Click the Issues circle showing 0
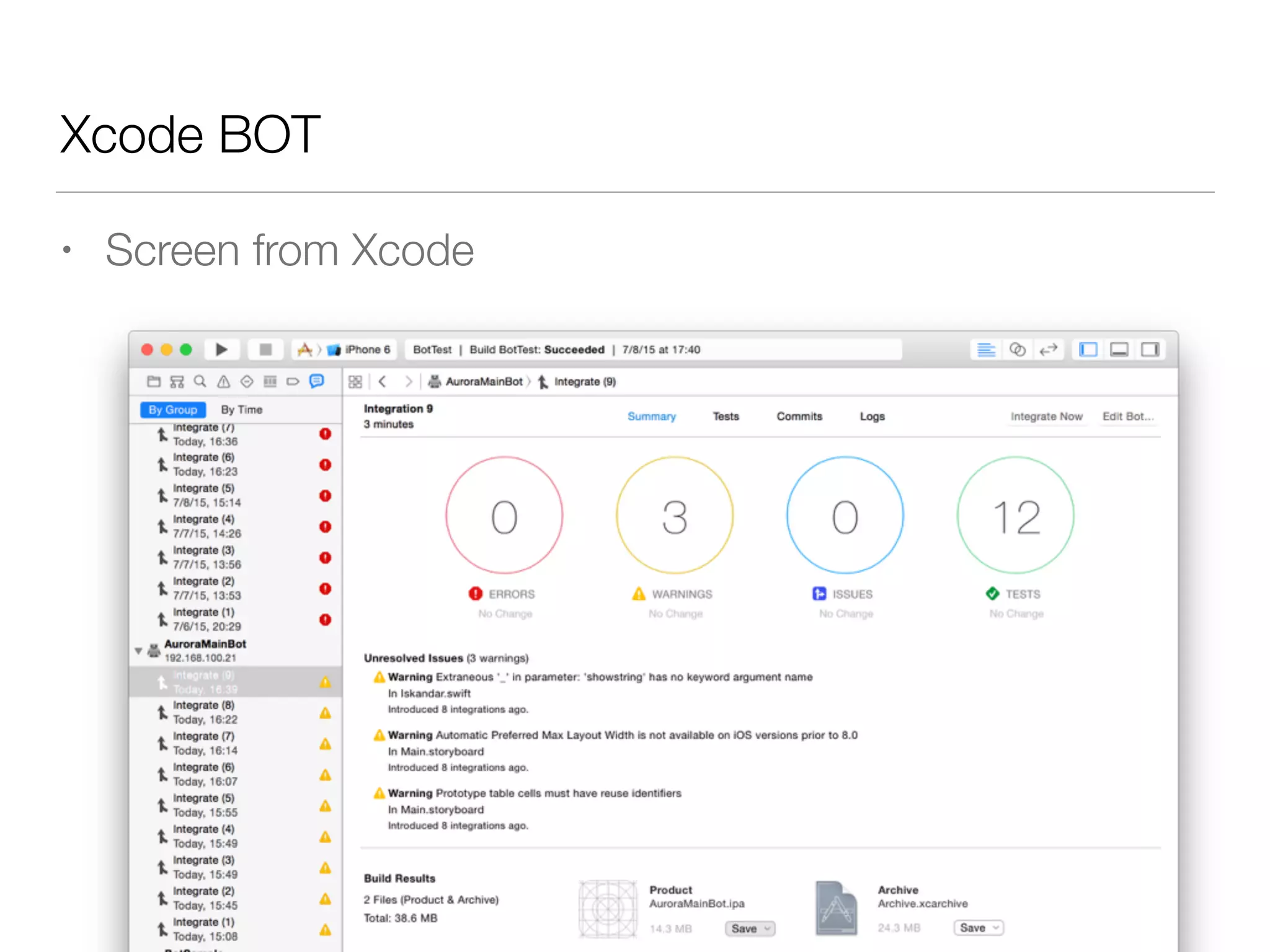The image size is (1270, 952). pyautogui.click(x=845, y=516)
